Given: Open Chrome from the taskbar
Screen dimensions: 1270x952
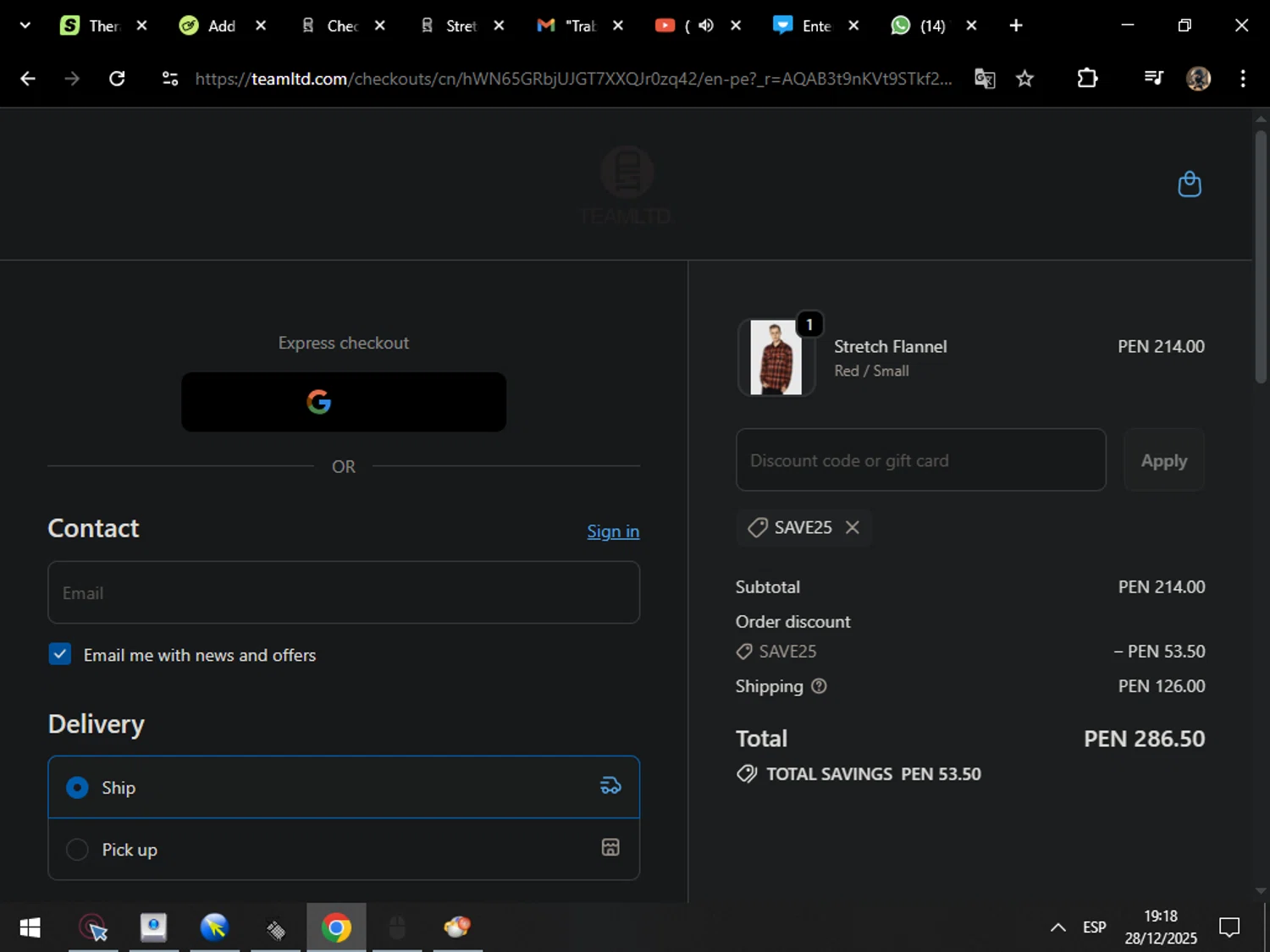Looking at the screenshot, I should 336,928.
